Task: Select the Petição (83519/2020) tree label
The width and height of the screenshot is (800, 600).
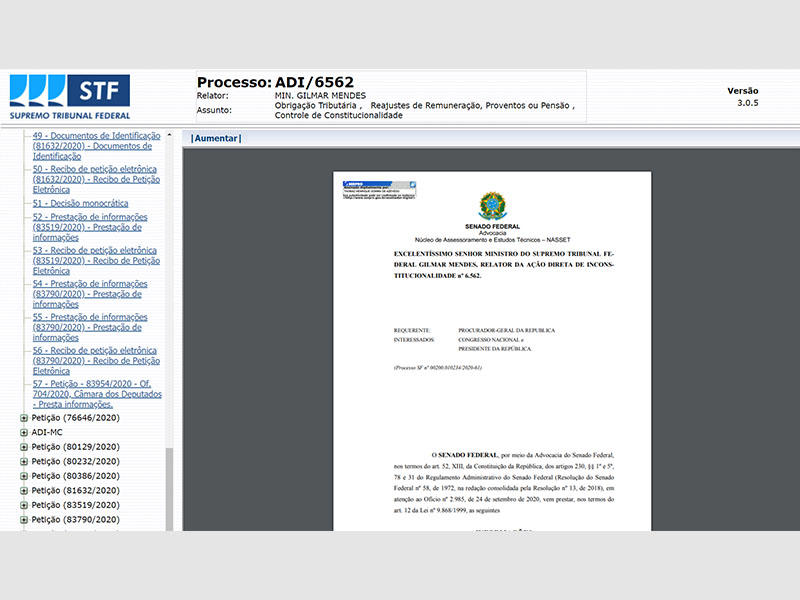Action: point(76,505)
